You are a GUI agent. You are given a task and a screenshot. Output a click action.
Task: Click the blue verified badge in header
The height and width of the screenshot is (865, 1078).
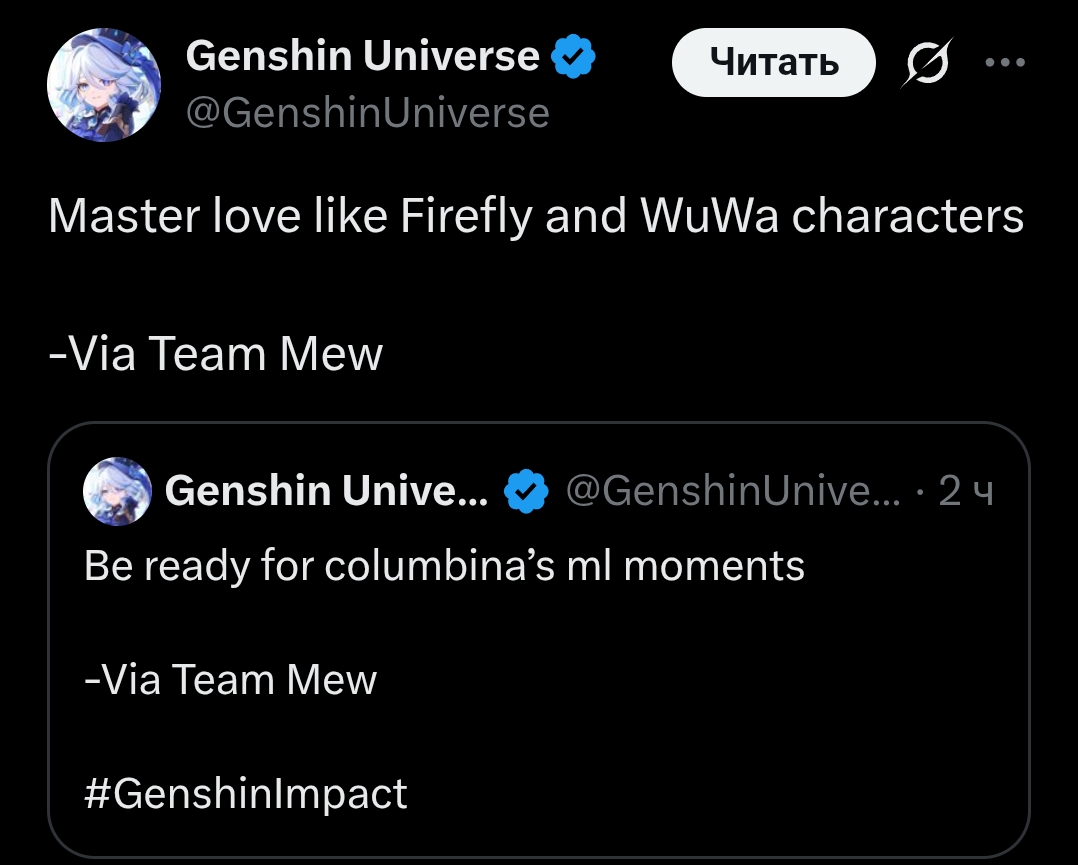coord(574,57)
